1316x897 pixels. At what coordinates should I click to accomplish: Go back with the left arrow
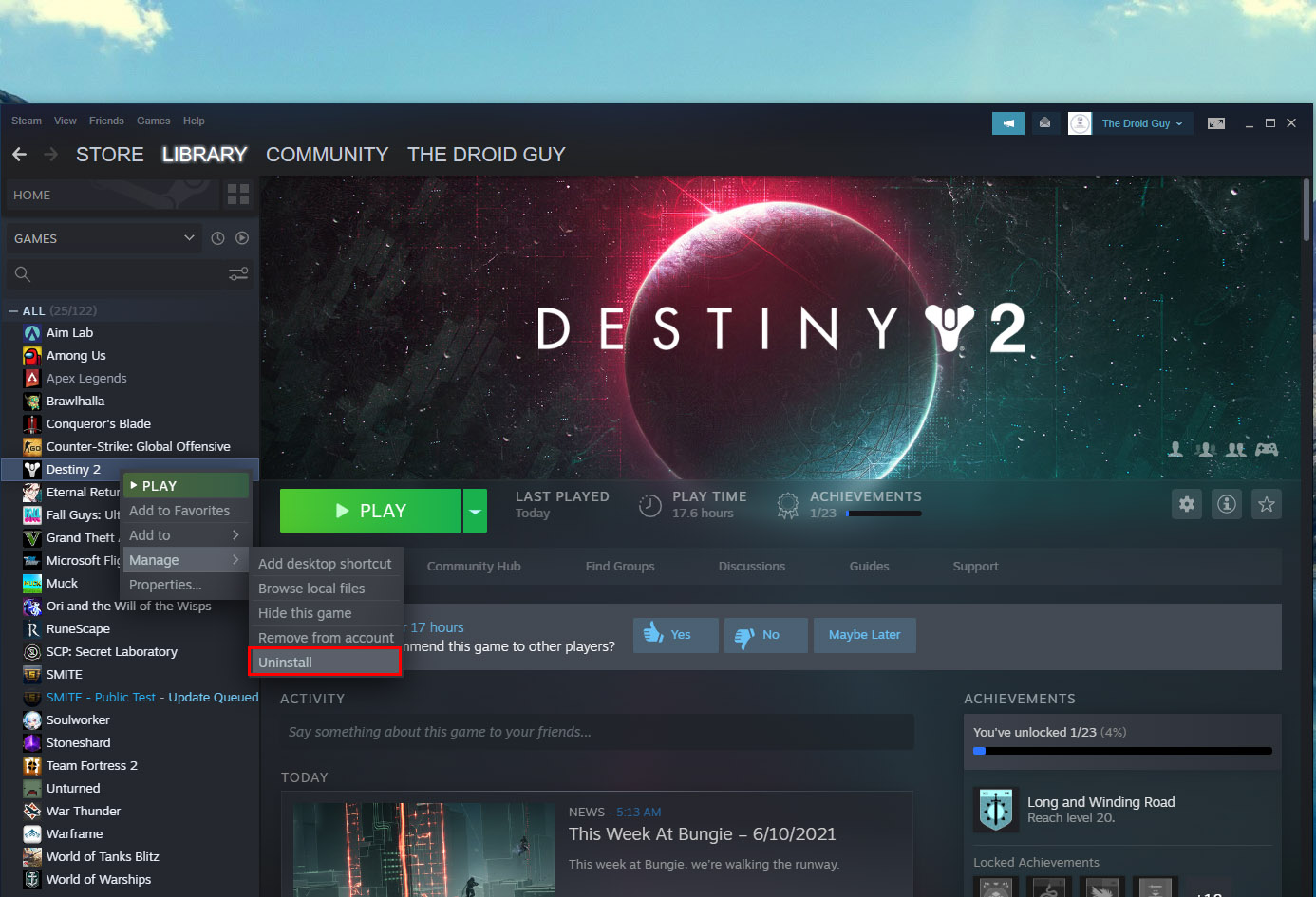[x=20, y=155]
